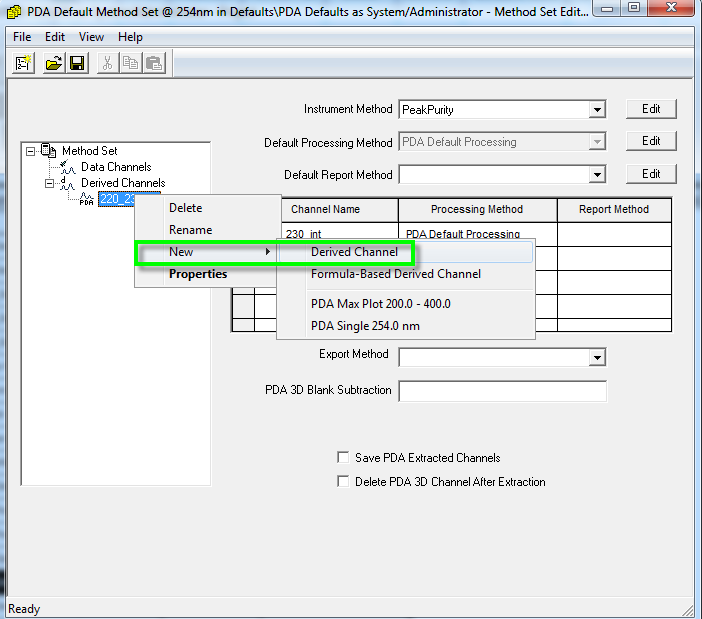Screen dimensions: 702x619
Task: Click the Paste clipboard toolbar icon
Action: point(153,63)
